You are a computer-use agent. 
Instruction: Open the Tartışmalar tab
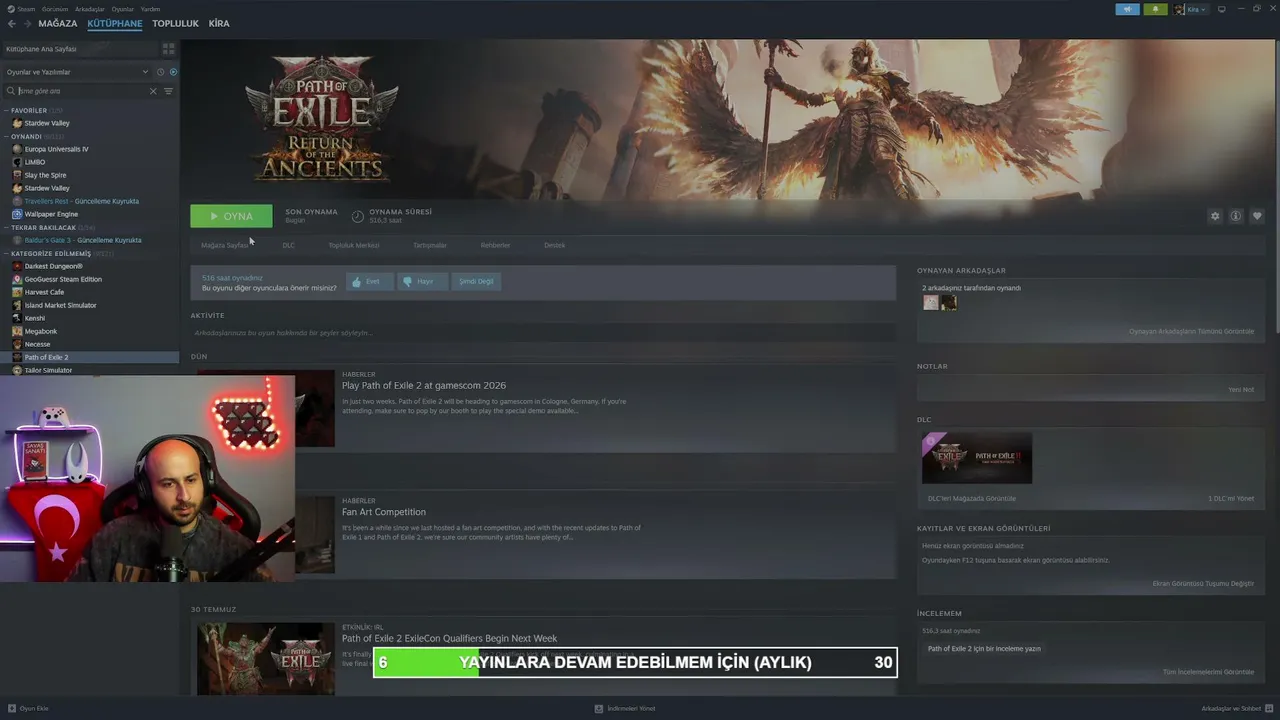pos(430,245)
